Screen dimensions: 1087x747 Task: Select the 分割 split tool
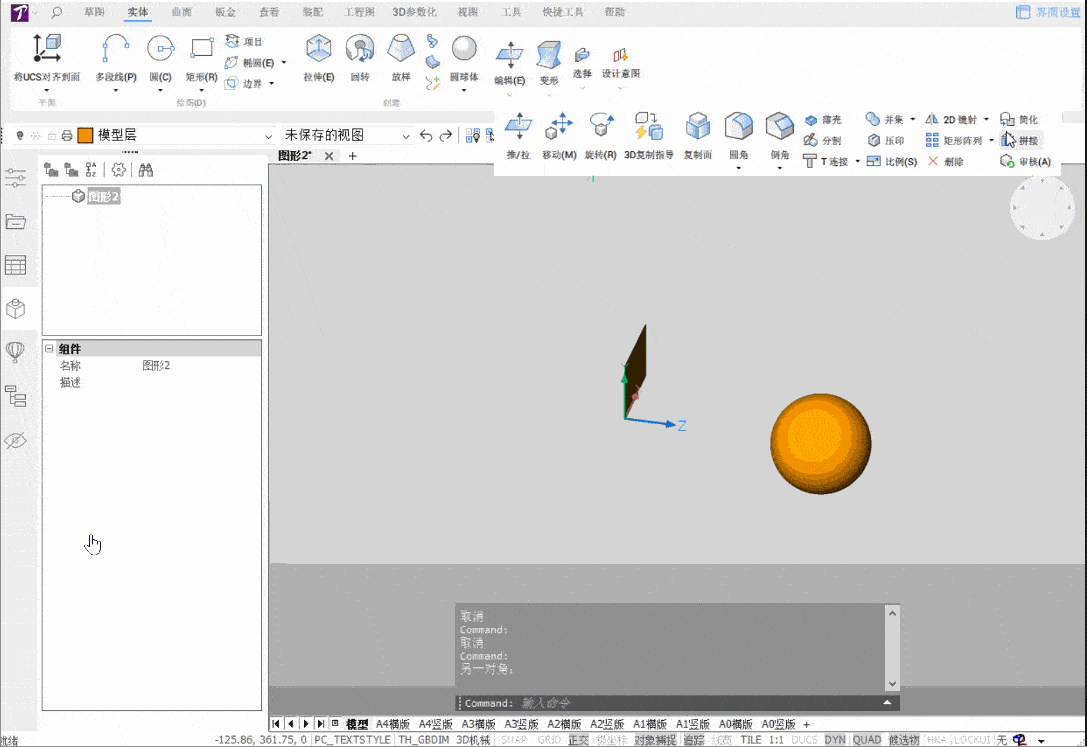tap(823, 141)
